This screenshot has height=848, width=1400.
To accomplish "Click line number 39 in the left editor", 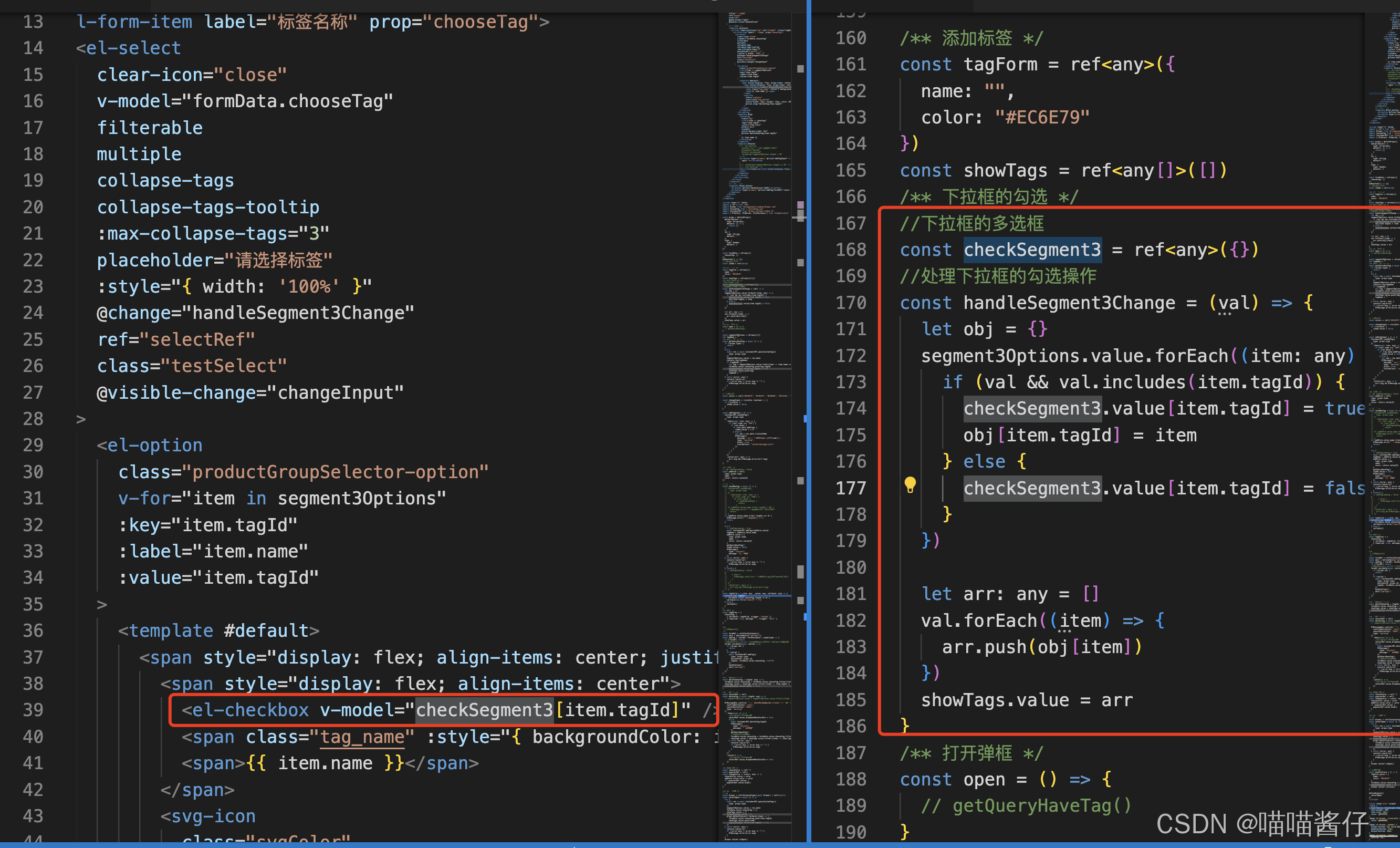I will (x=33, y=710).
